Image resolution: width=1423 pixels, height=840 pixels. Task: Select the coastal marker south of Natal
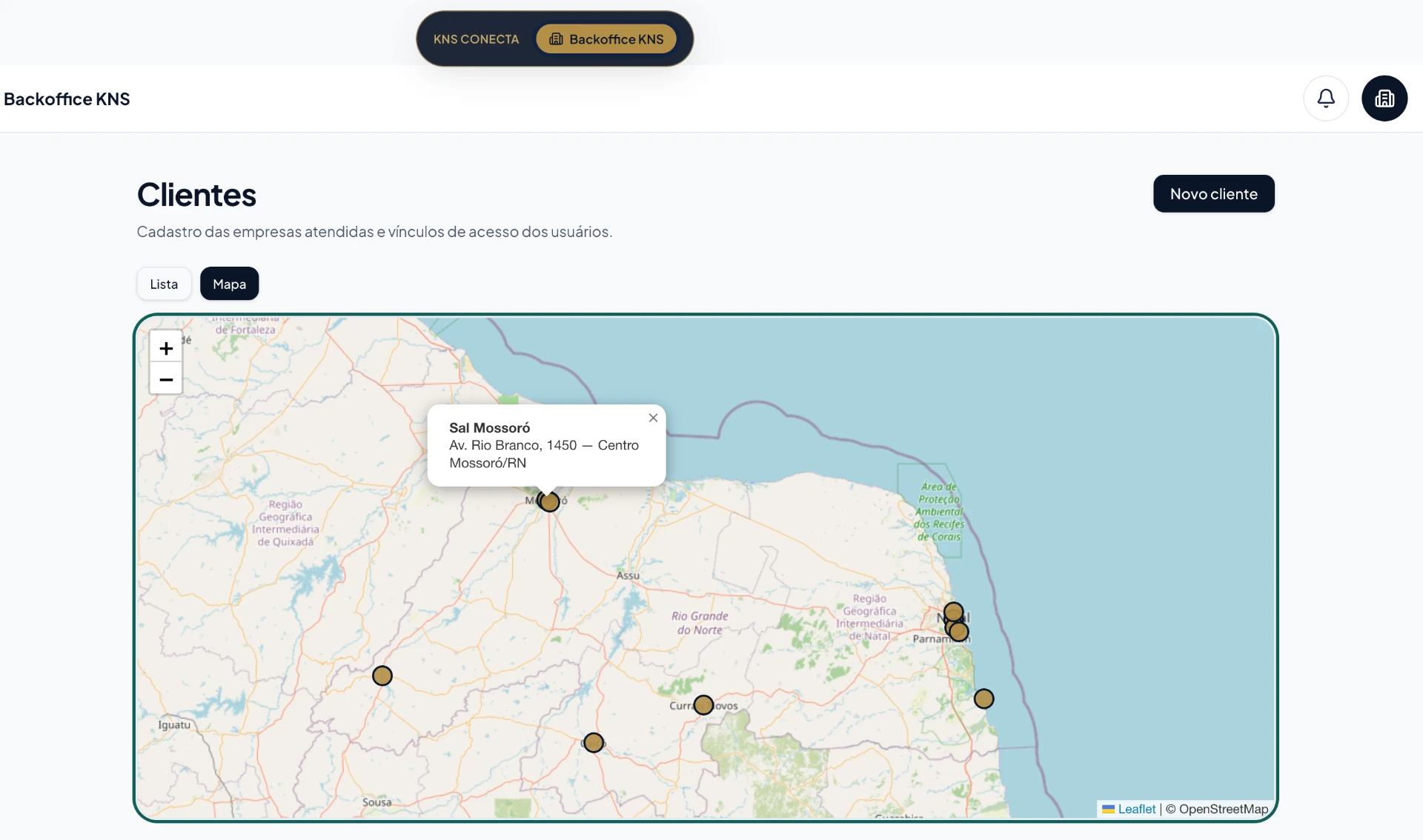pos(984,699)
